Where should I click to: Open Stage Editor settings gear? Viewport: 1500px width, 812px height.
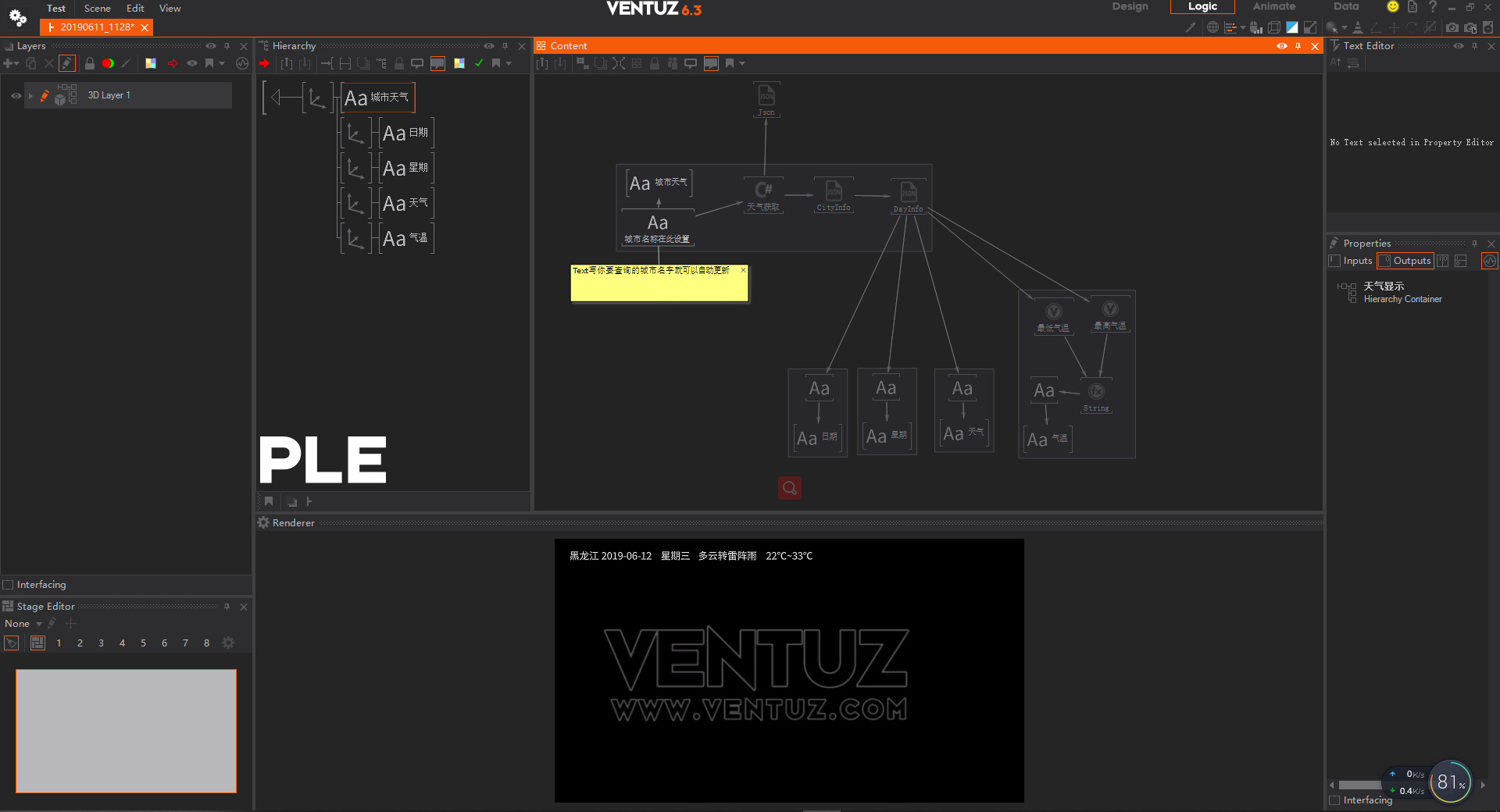click(228, 643)
